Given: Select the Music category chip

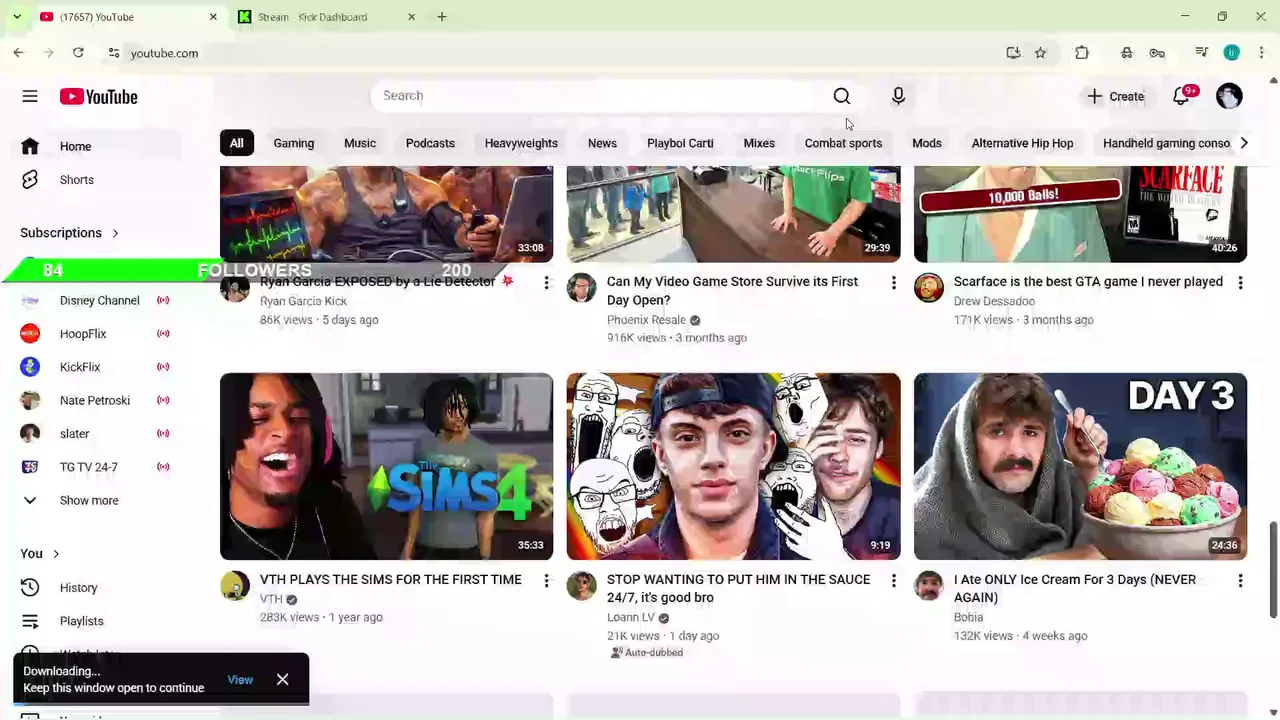Looking at the screenshot, I should 360,143.
